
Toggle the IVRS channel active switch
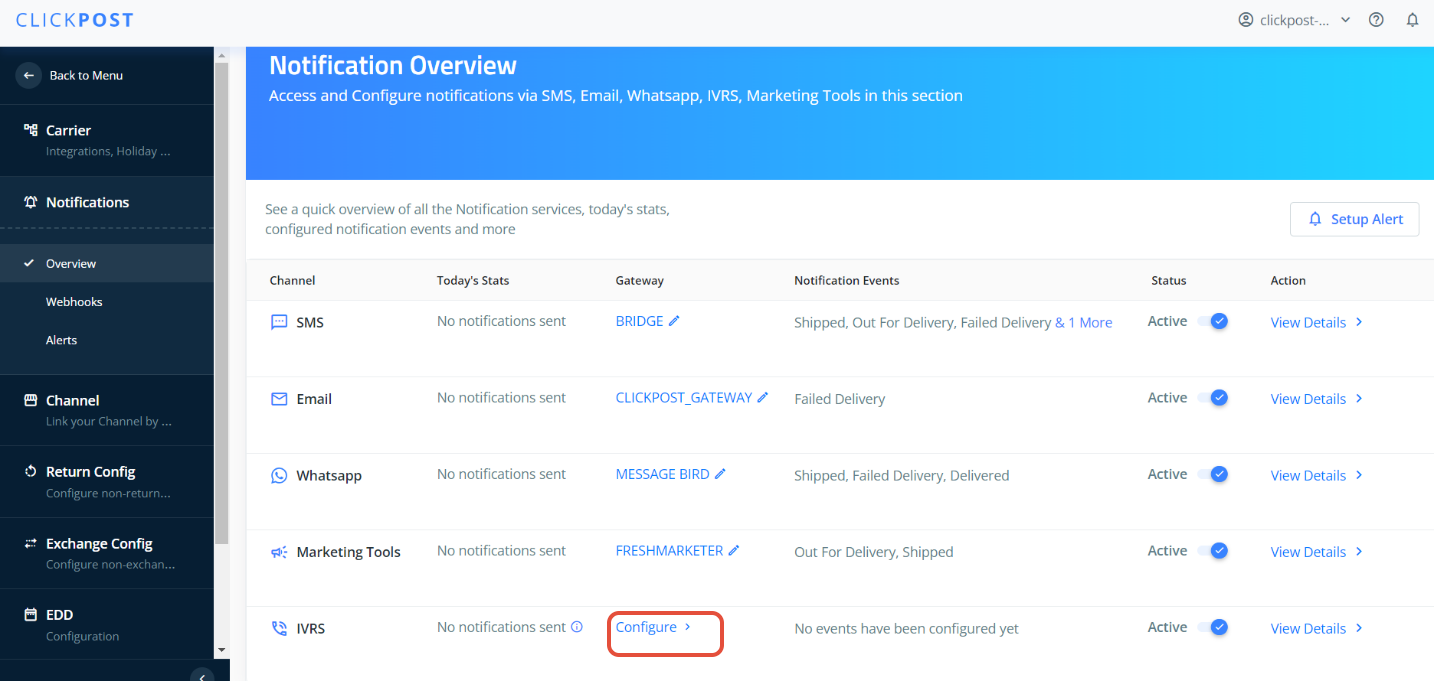point(1213,627)
